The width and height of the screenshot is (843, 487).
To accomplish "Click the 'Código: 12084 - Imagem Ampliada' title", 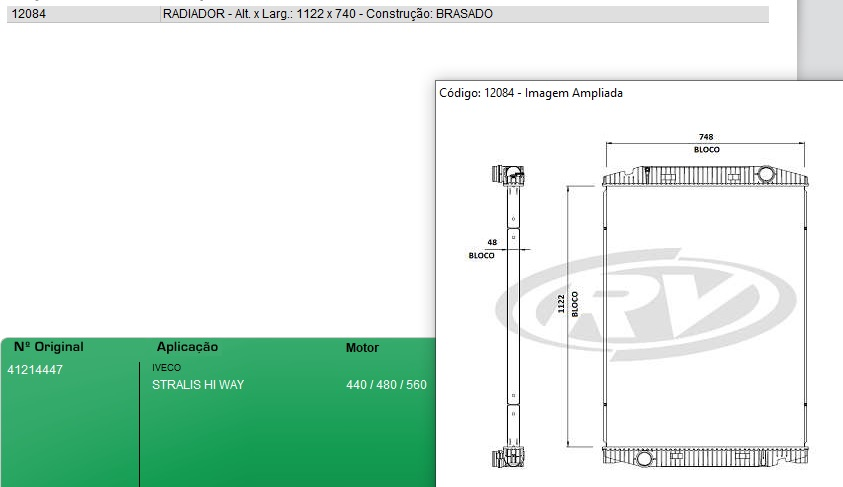I will (531, 93).
